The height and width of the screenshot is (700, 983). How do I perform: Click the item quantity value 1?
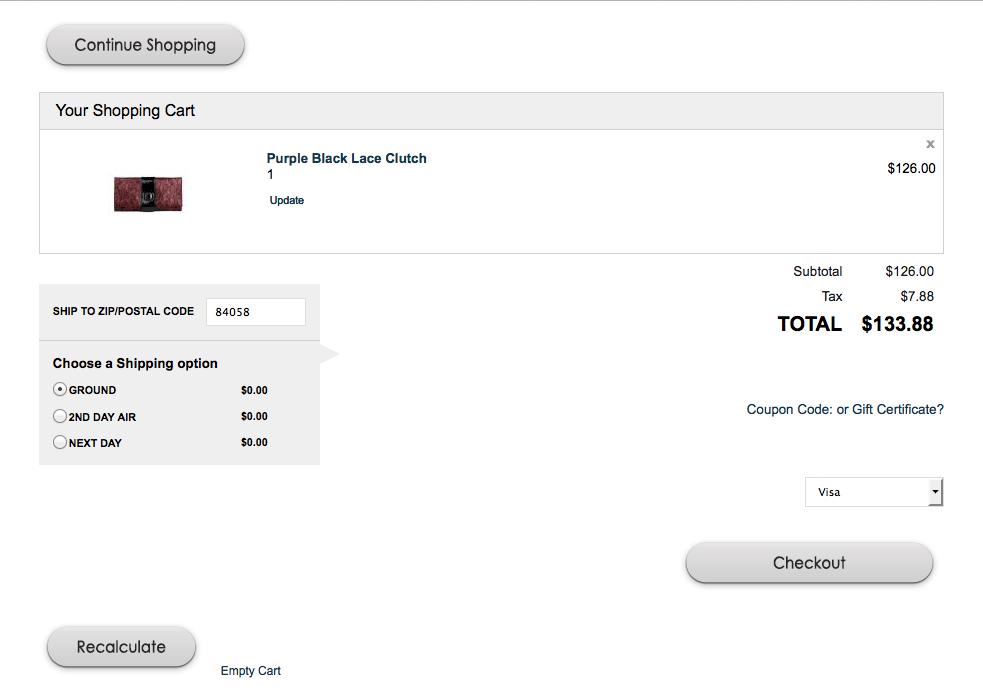point(270,175)
